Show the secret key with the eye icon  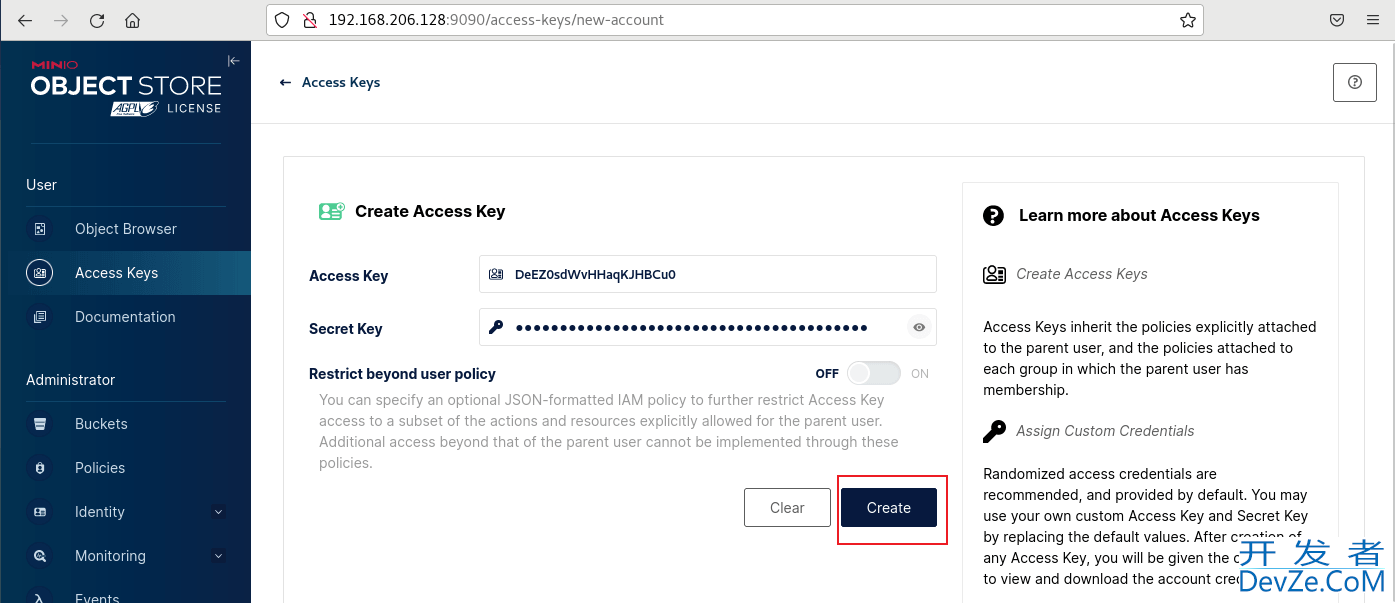919,327
